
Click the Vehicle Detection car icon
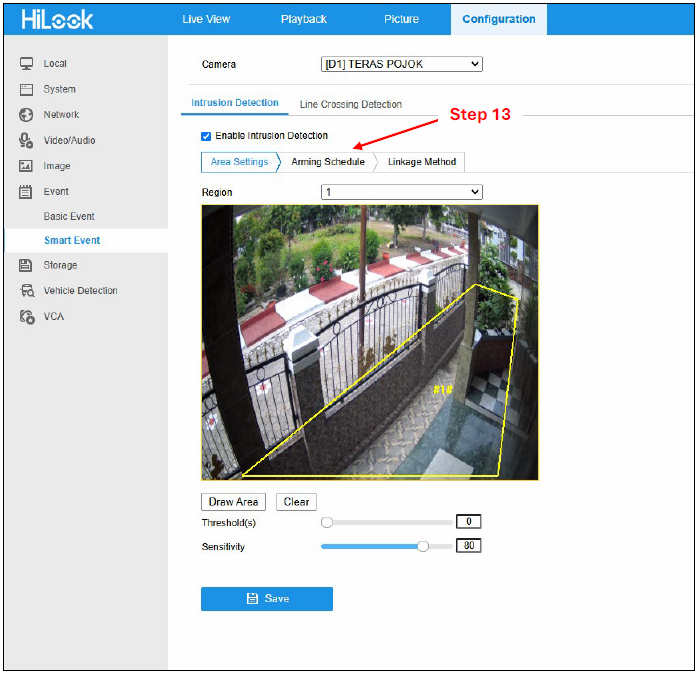[27, 291]
